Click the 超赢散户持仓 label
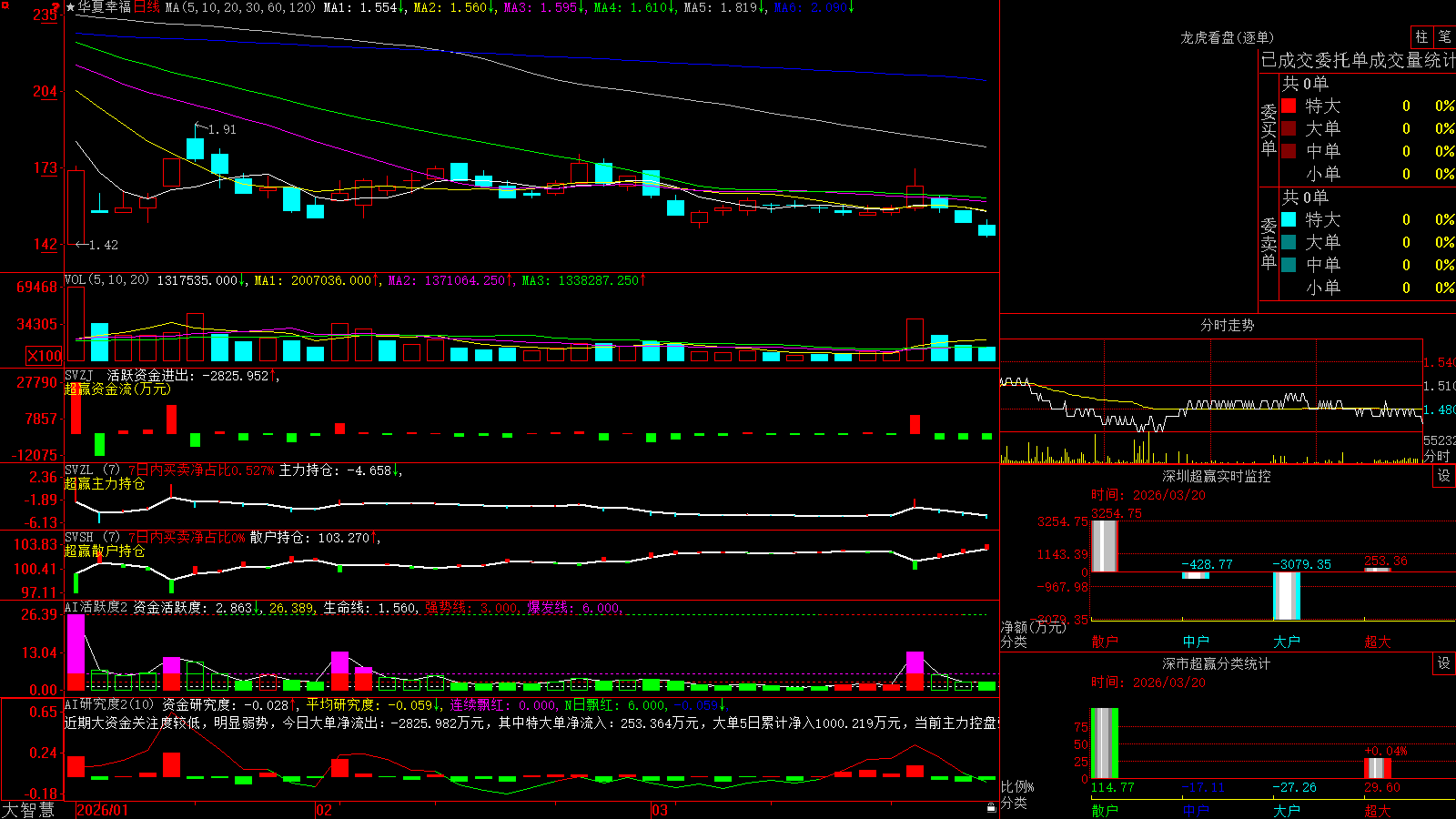 click(x=105, y=551)
